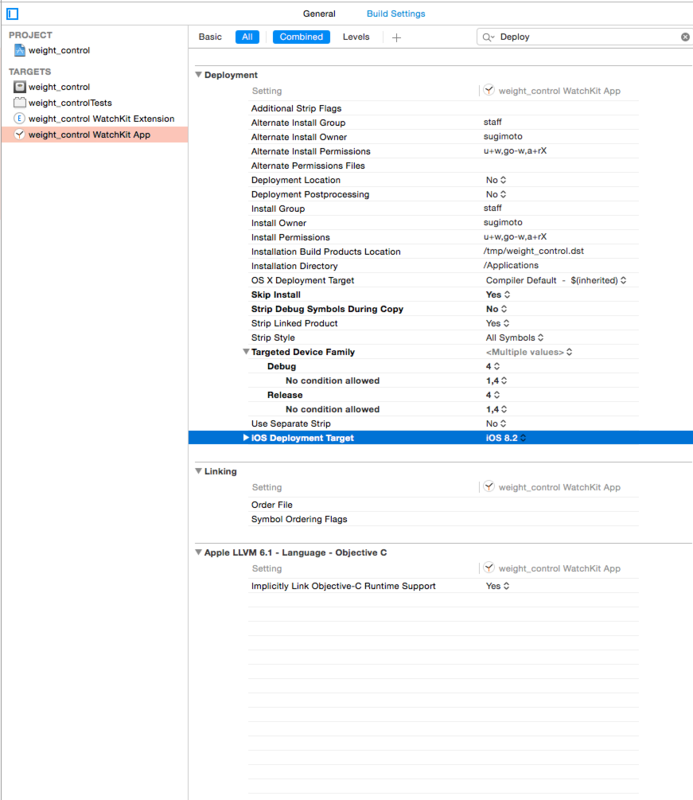This screenshot has width=693, height=800.
Task: Select Install Permissions setting row
Action: (x=443, y=237)
